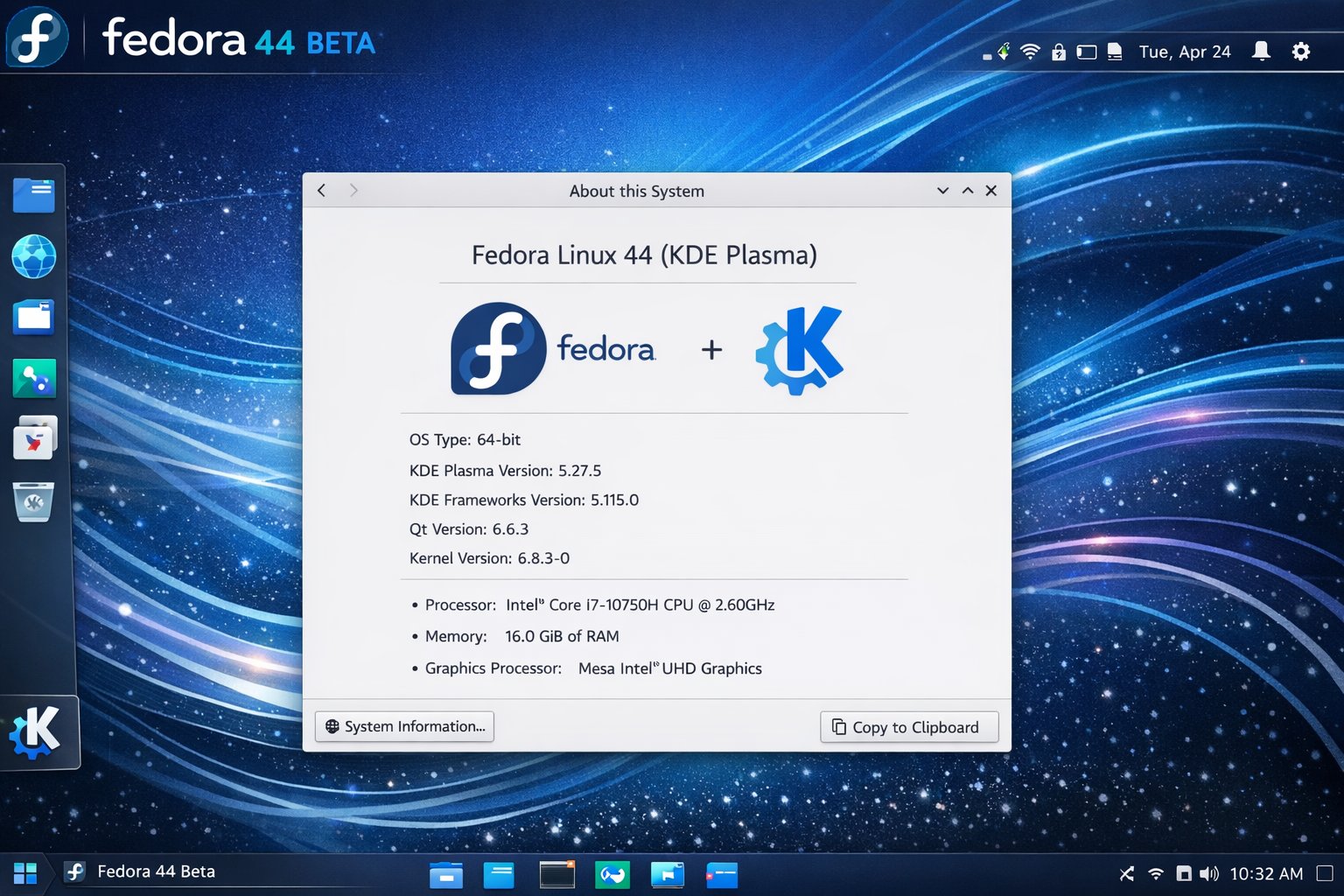Launch the web browser from the dock
The height and width of the screenshot is (896, 1344).
34,257
